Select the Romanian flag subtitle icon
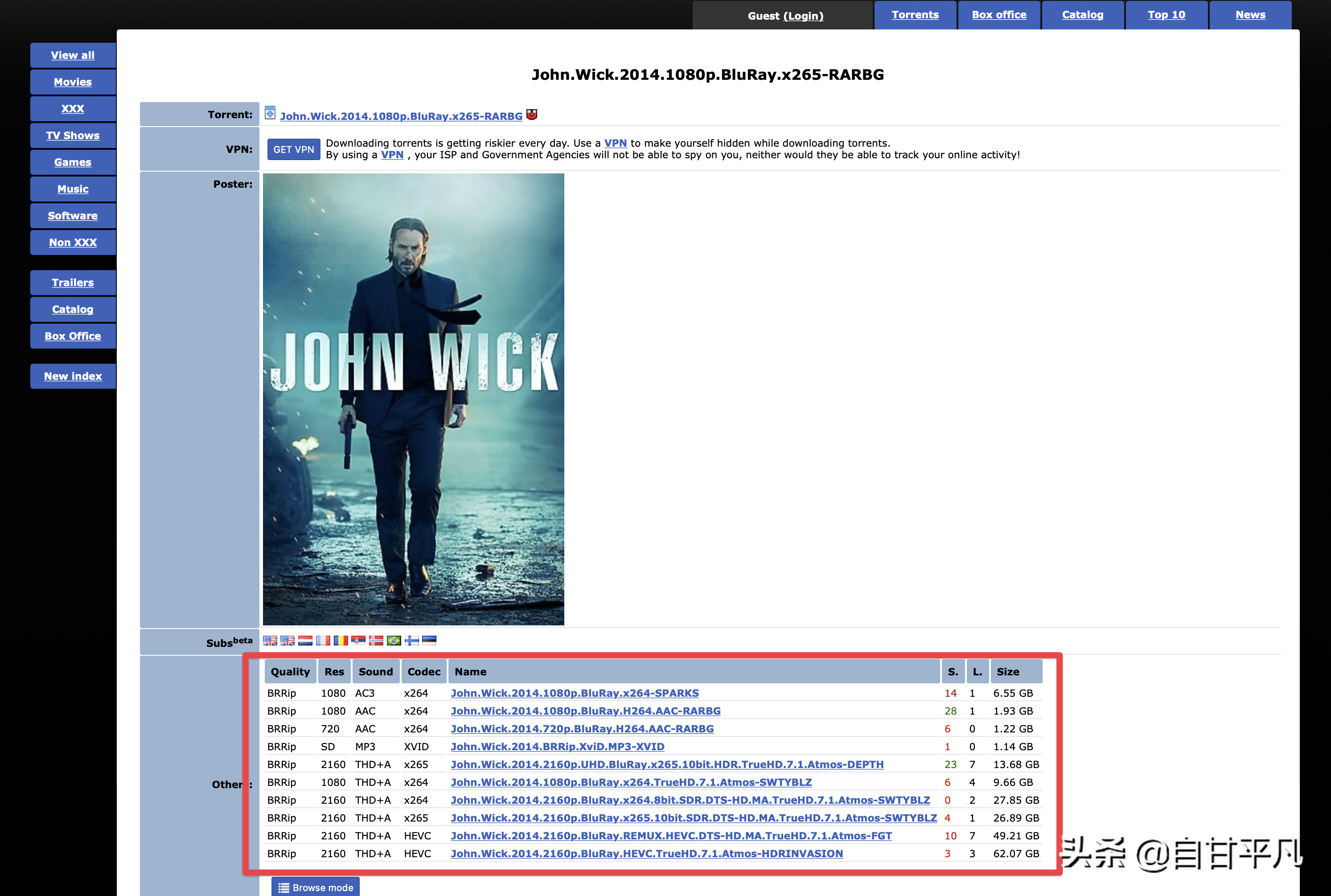 click(x=341, y=641)
